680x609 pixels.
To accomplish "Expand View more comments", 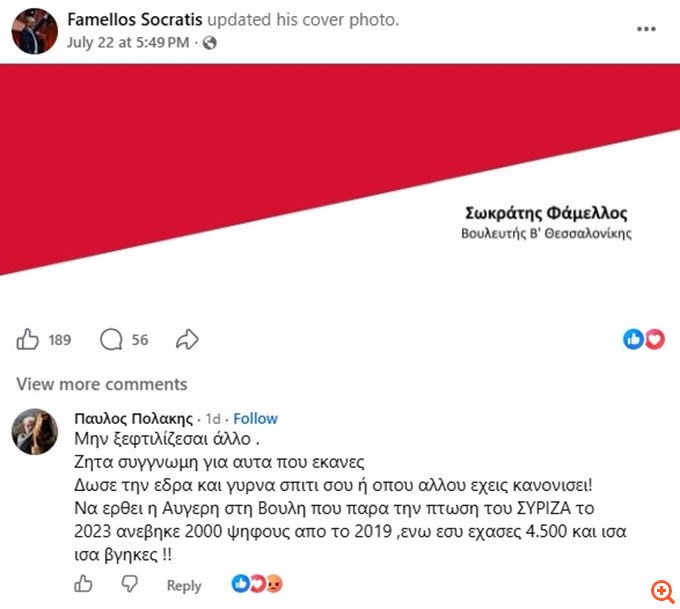I will [102, 384].
